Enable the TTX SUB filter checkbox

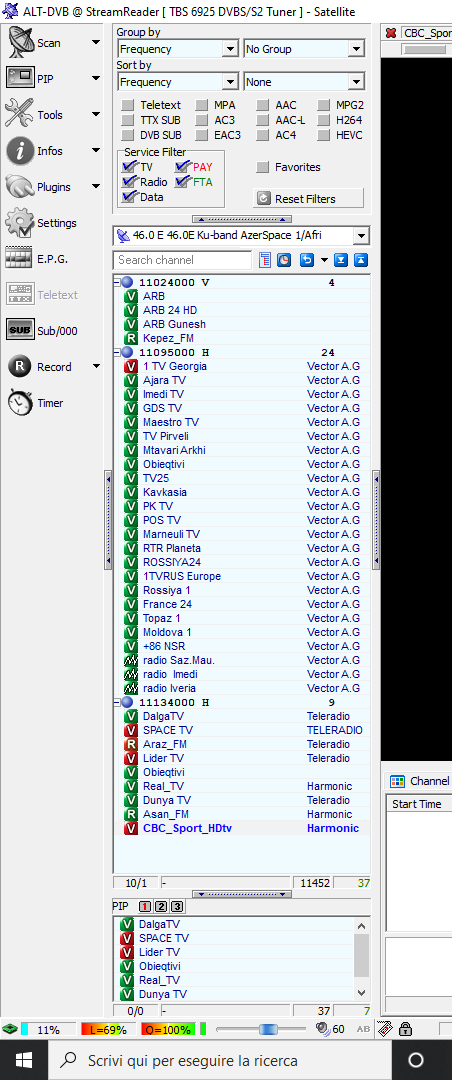click(127, 120)
